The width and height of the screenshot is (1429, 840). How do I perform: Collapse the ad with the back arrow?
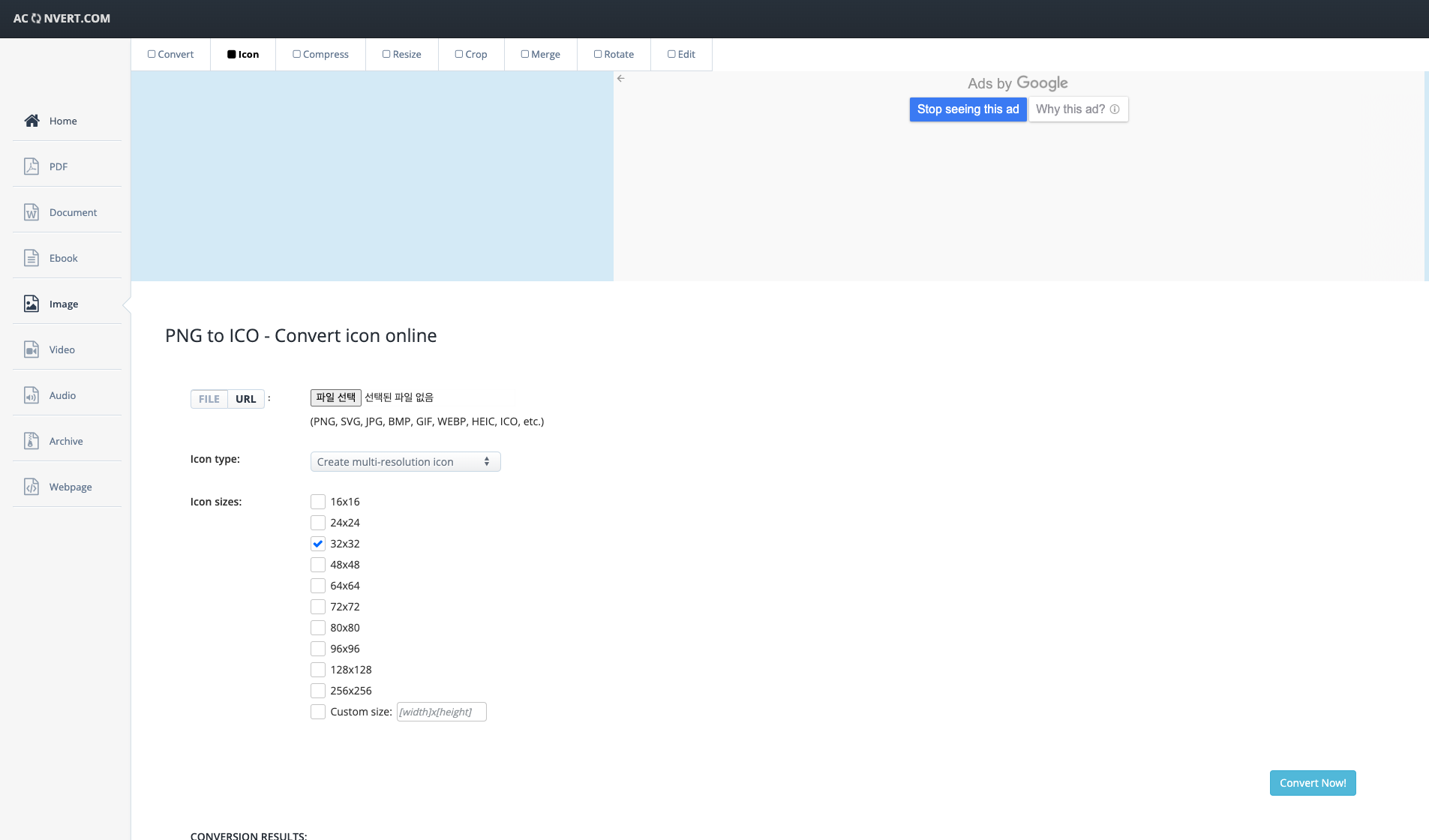tap(620, 78)
